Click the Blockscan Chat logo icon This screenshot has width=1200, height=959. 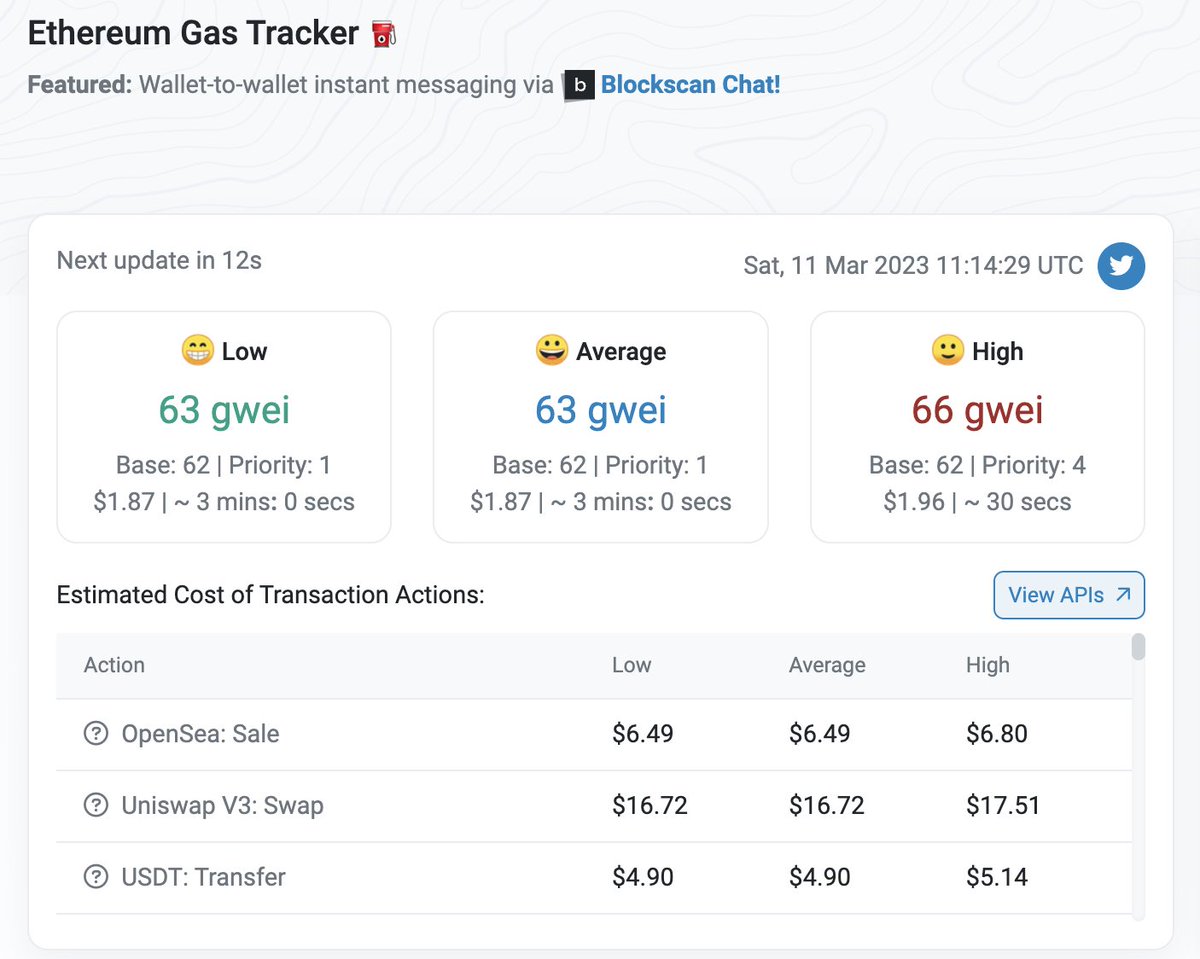tap(578, 86)
